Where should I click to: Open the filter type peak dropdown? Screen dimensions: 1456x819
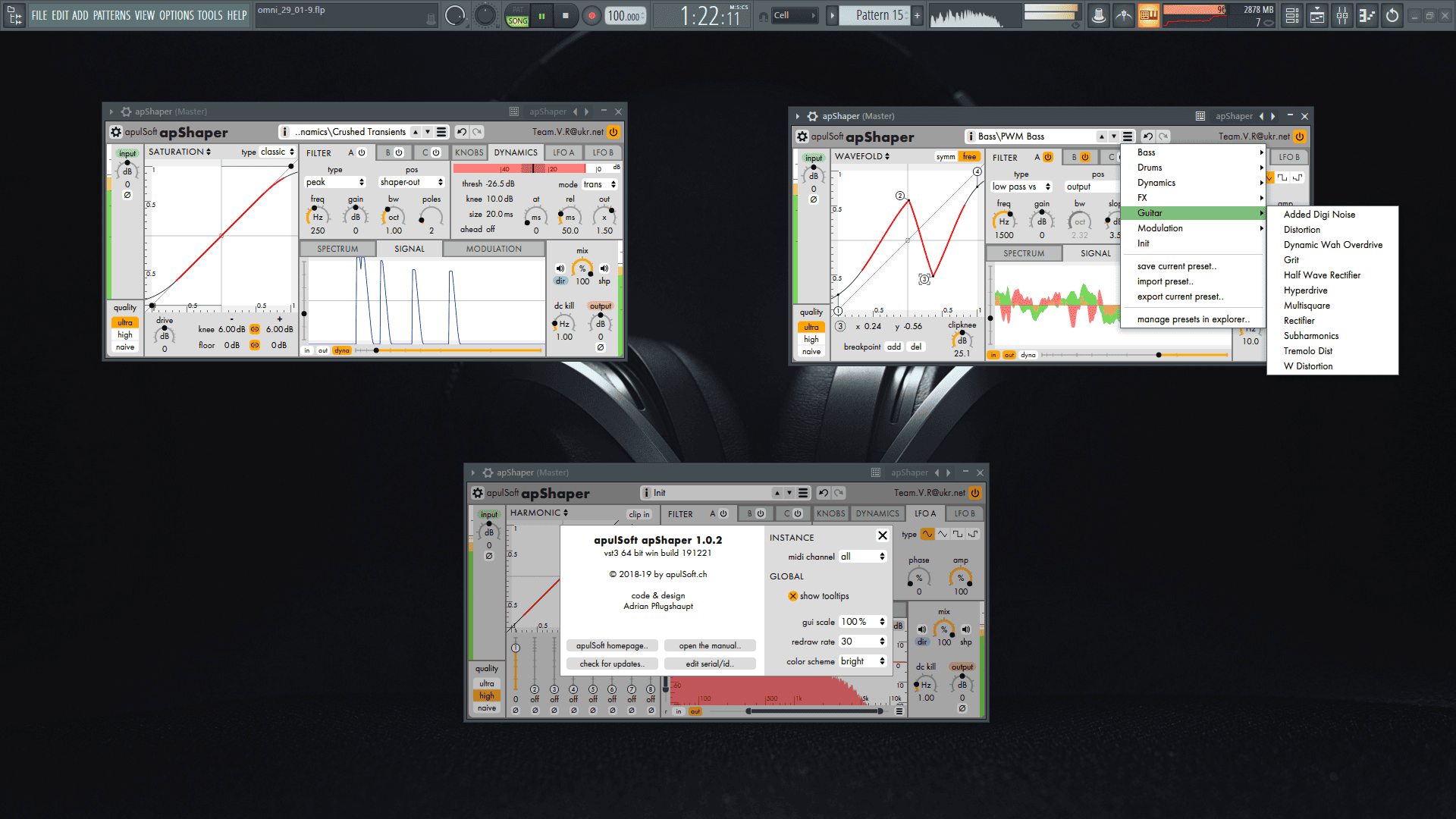[x=335, y=182]
